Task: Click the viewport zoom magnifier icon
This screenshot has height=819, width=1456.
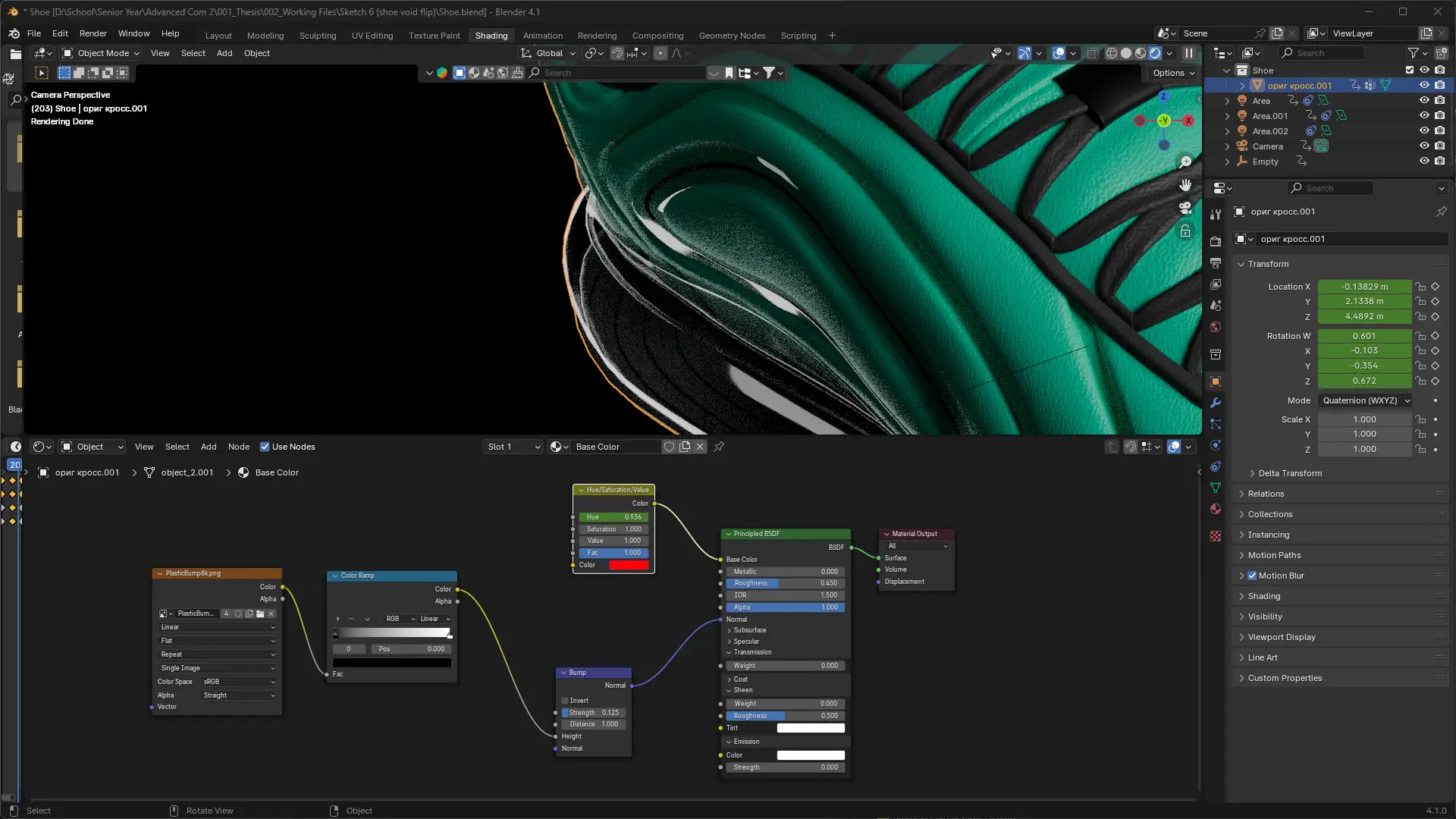Action: pos(1185,162)
